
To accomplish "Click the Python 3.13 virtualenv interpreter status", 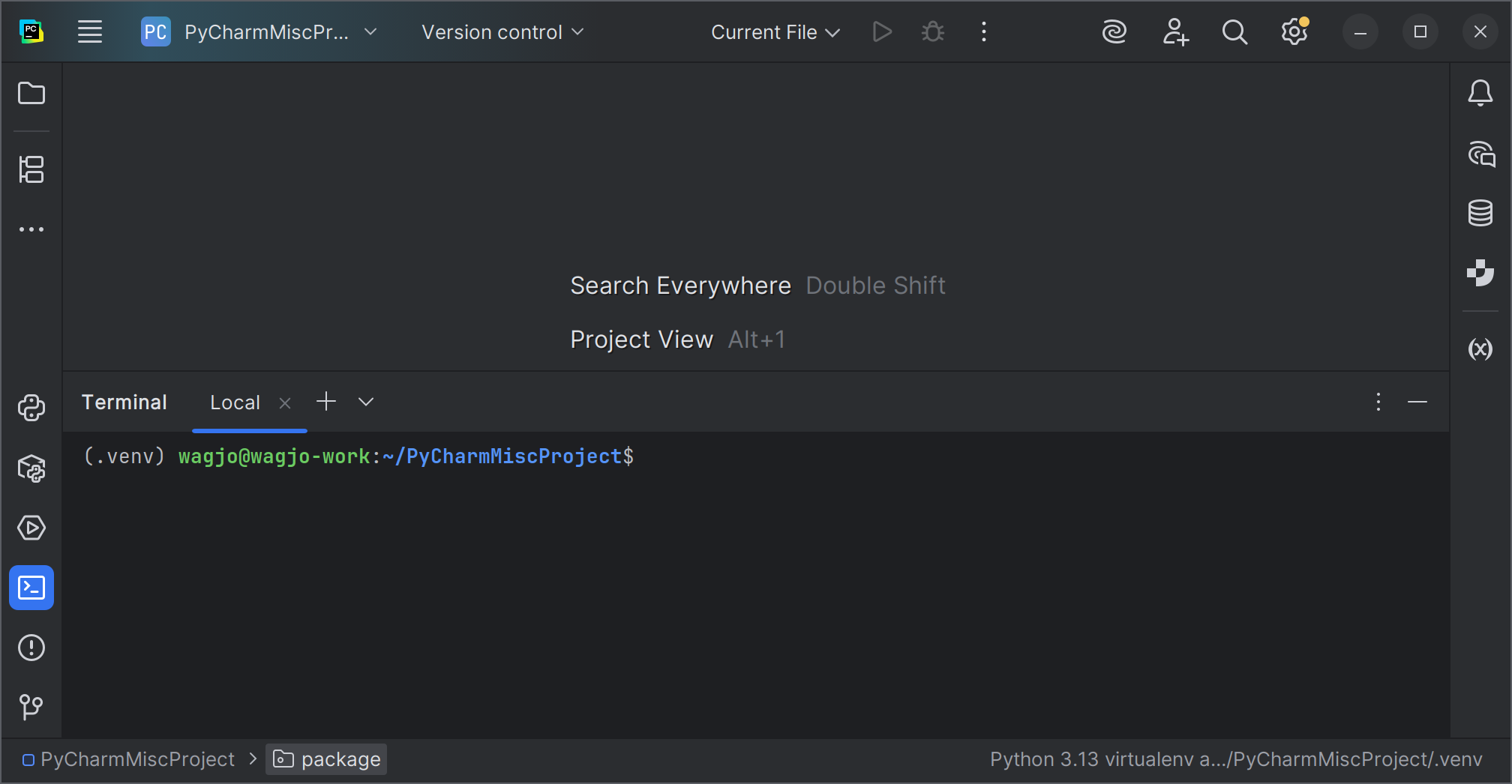I will click(x=1235, y=759).
